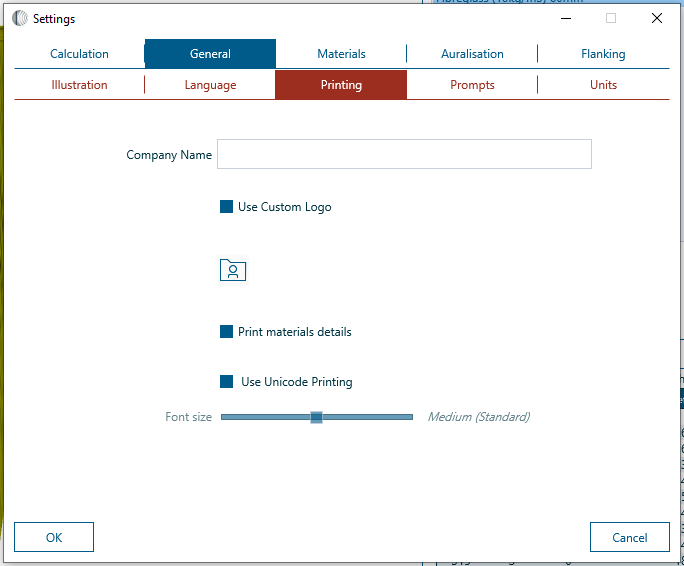Select the Printing sub-tab
Image resolution: width=684 pixels, height=566 pixels.
tap(341, 85)
